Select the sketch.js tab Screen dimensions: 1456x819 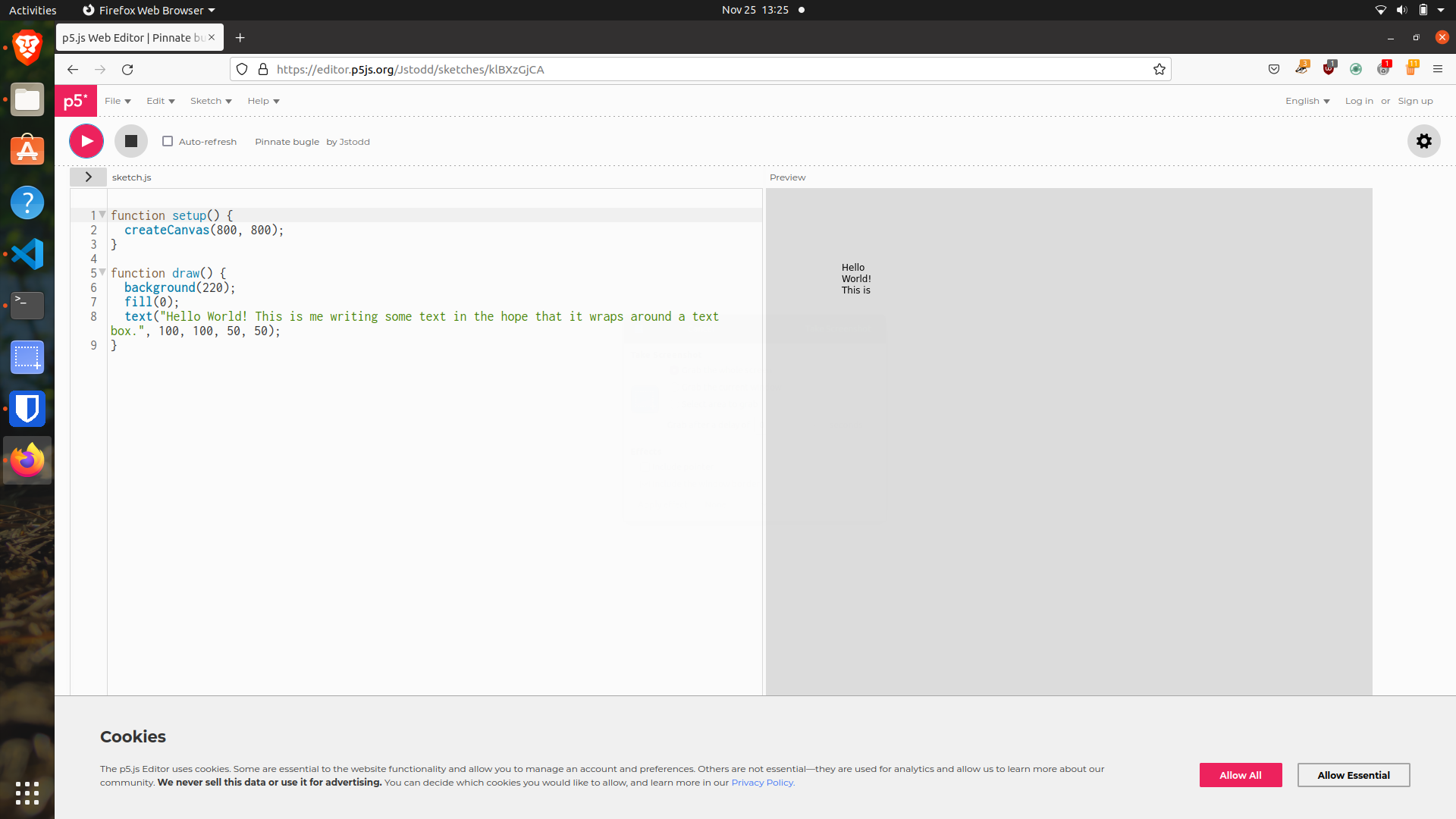(x=131, y=177)
